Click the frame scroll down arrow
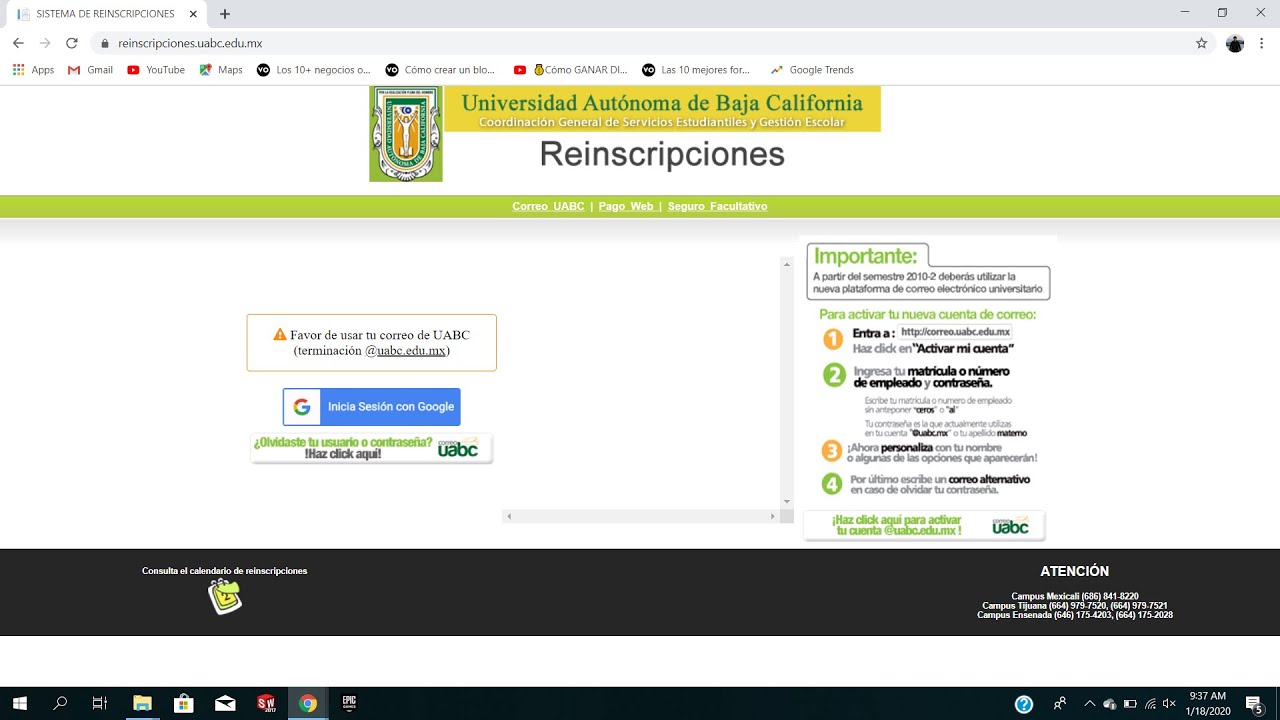 (787, 501)
